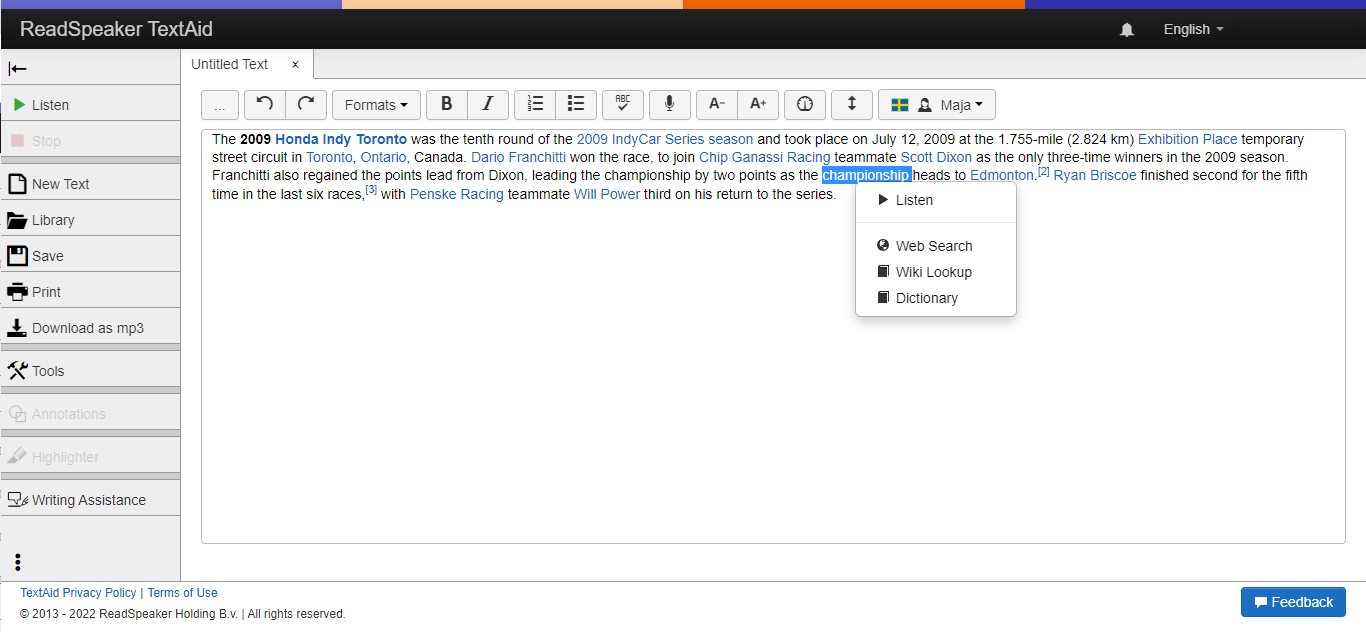Viewport: 1366px width, 632px height.
Task: Toggle italic formatting
Action: point(488,105)
